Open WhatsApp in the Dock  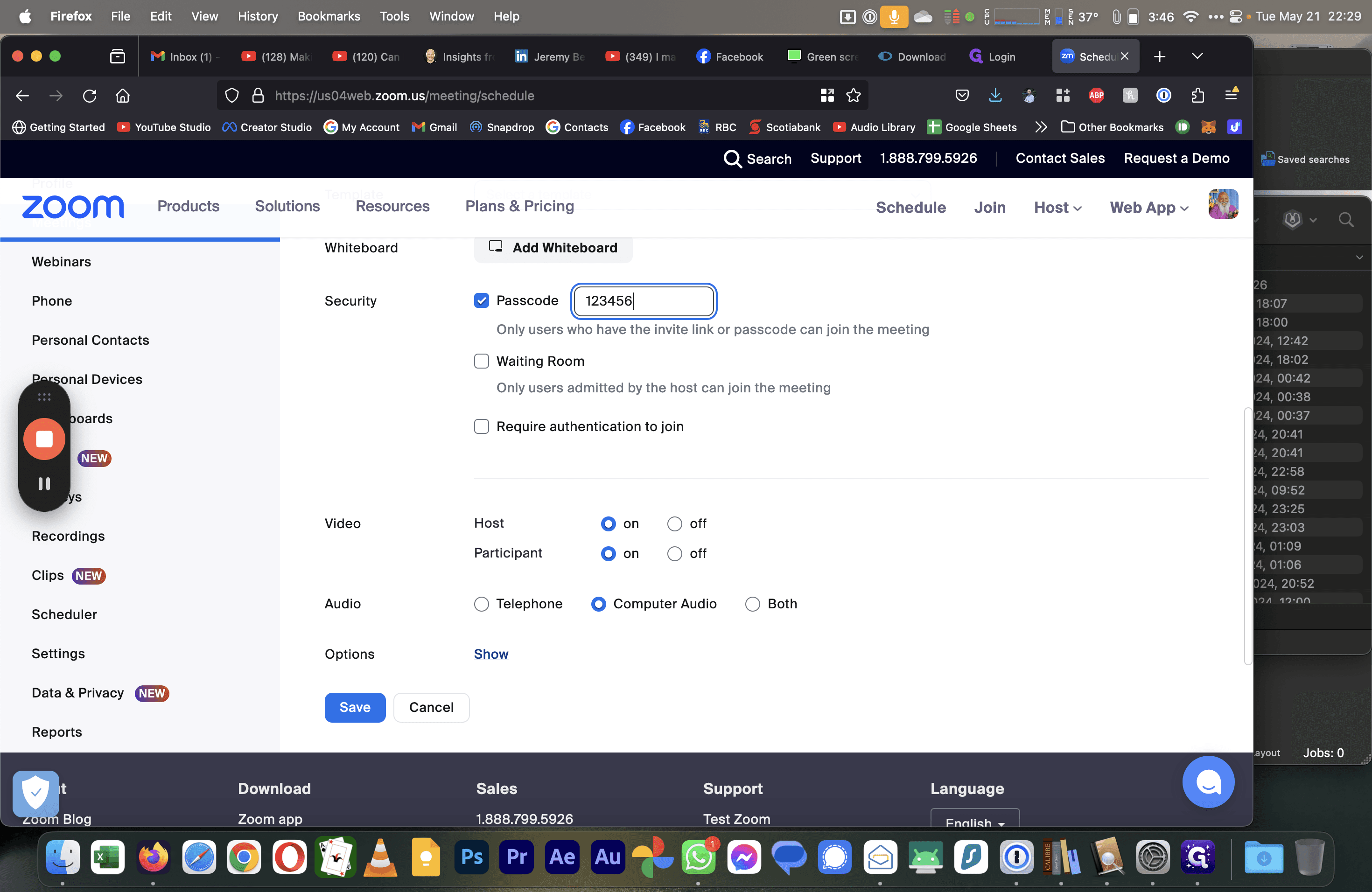[x=698, y=857]
